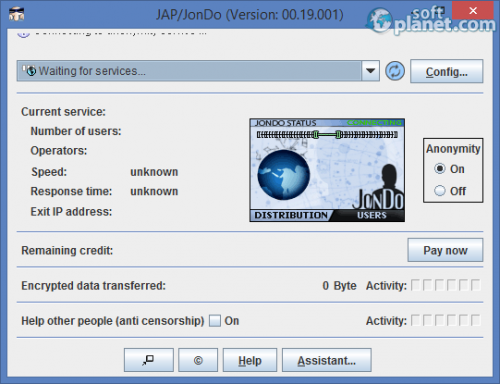Click the DISTRIBUTION label in the status image
500x384 pixels.
(291, 215)
